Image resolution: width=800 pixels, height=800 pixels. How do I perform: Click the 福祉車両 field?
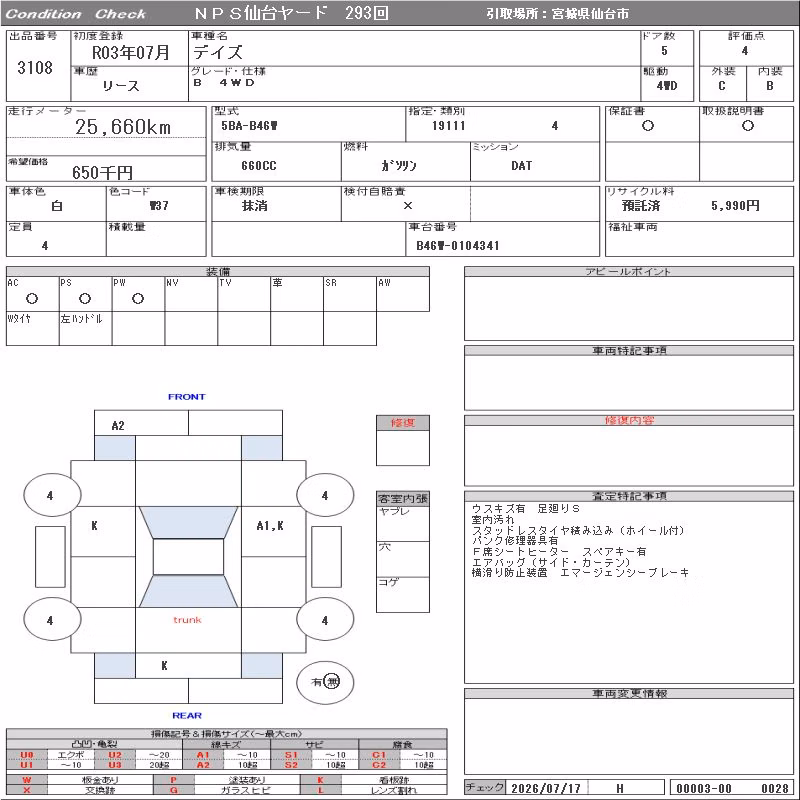699,239
